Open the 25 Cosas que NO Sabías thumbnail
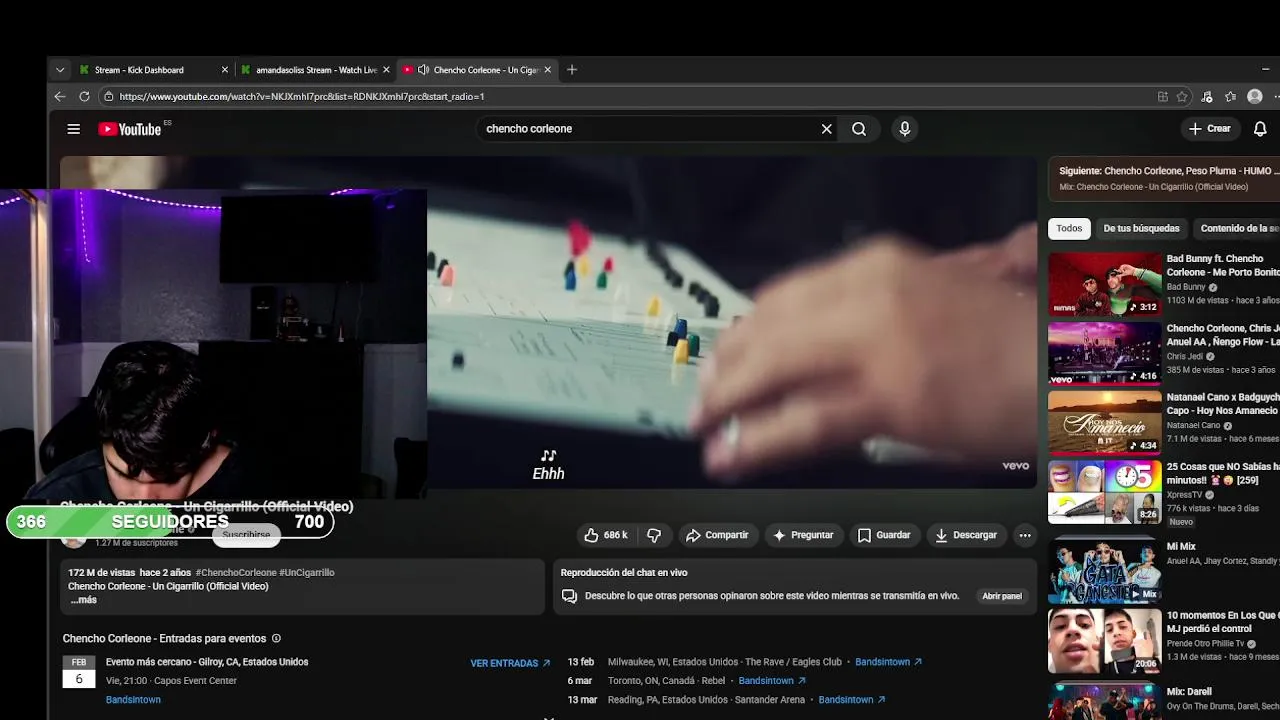 1104,491
